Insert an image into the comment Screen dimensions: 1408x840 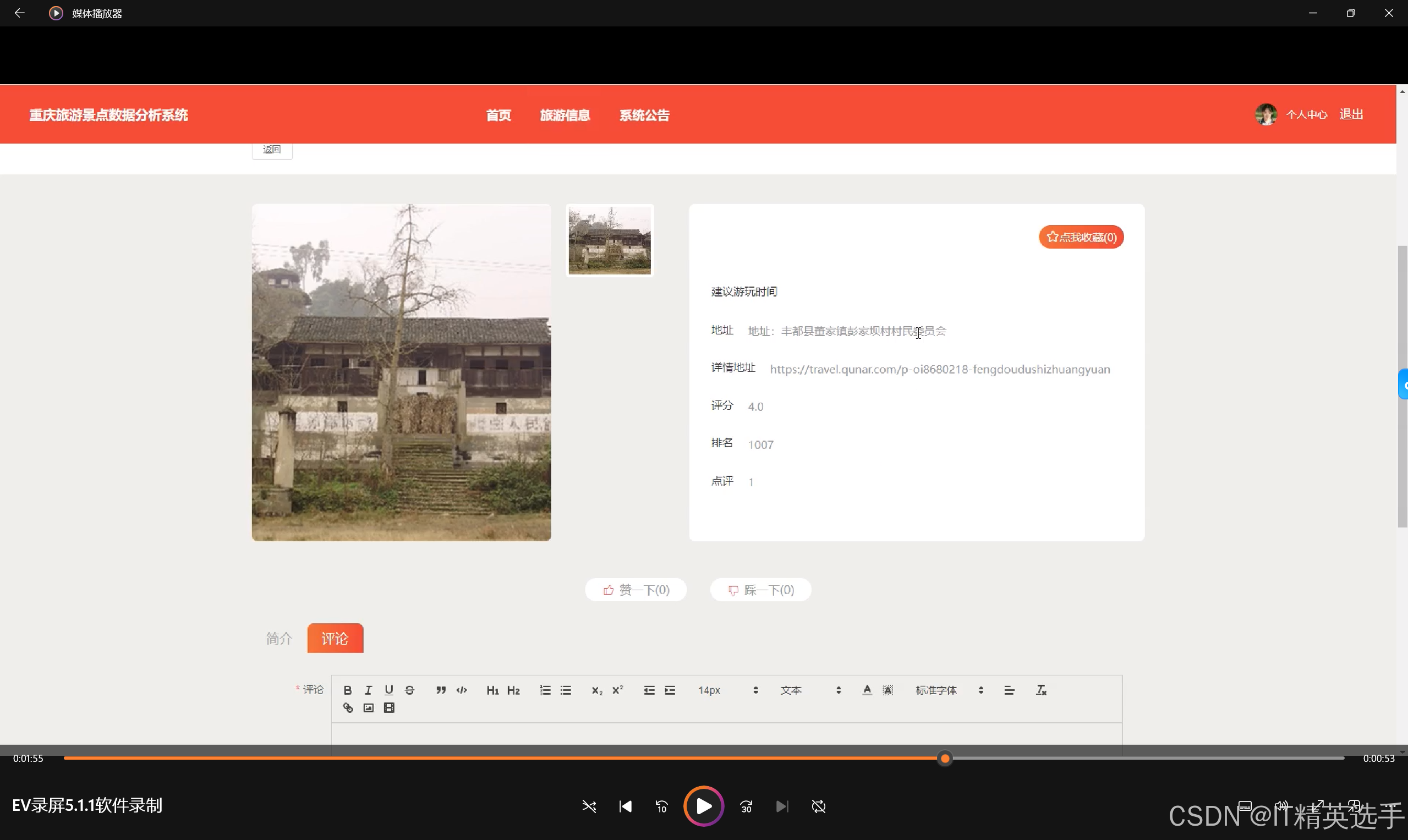(x=368, y=708)
